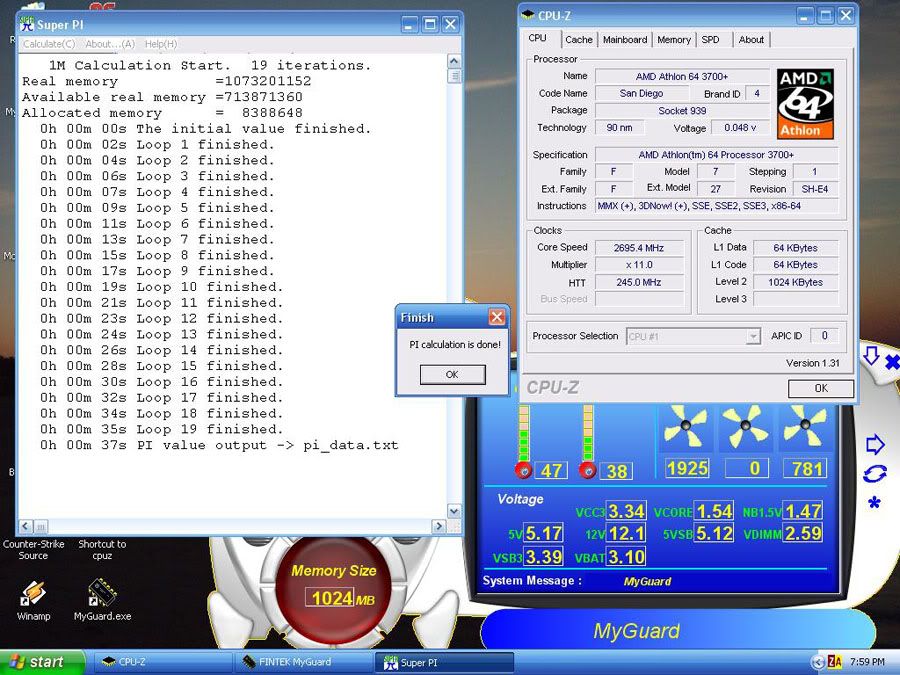Click the Super PI title bar icon
Viewport: 900px width, 675px height.
pos(27,24)
